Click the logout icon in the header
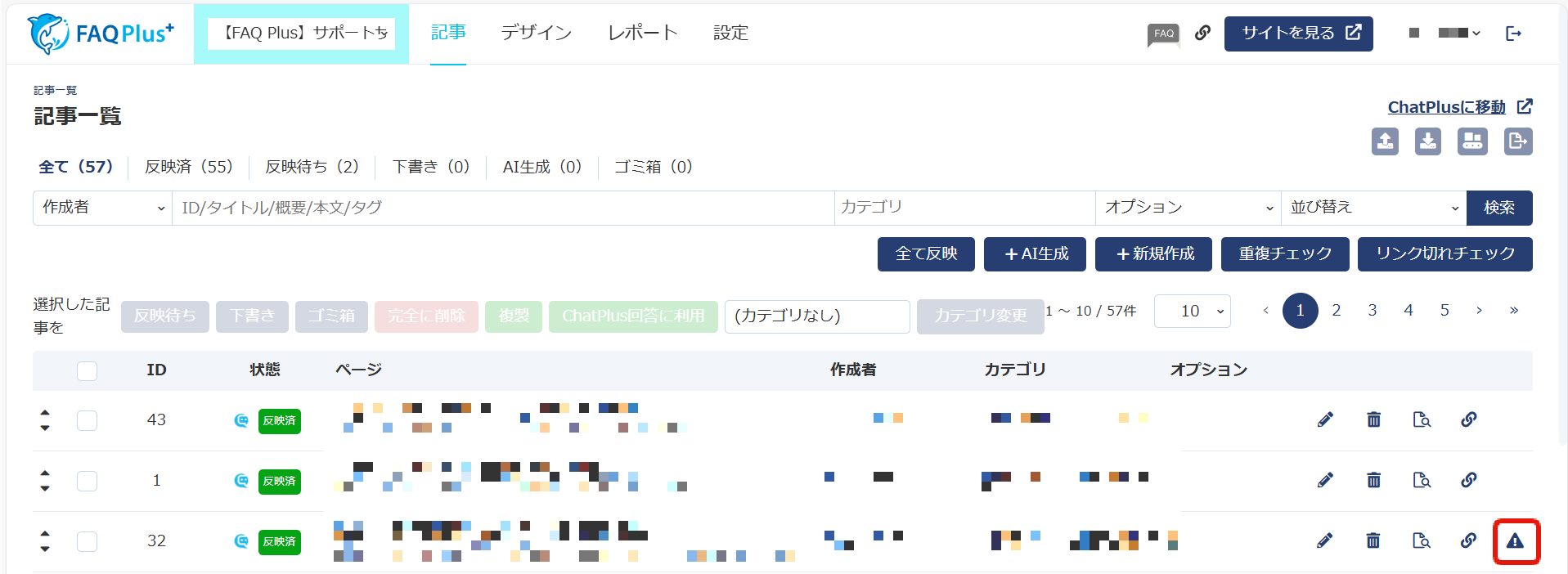This screenshot has width=1568, height=574. (x=1513, y=34)
